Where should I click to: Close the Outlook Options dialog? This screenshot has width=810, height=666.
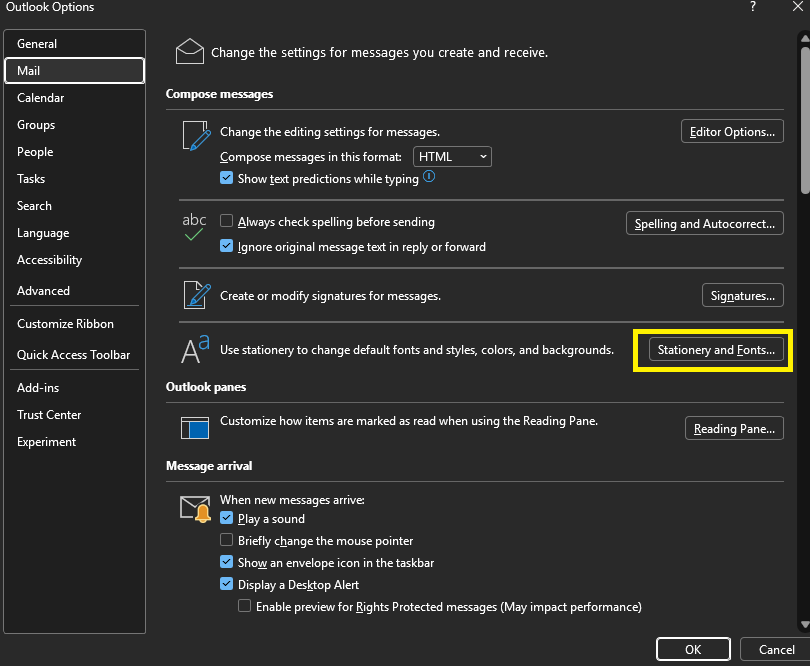tap(798, 7)
